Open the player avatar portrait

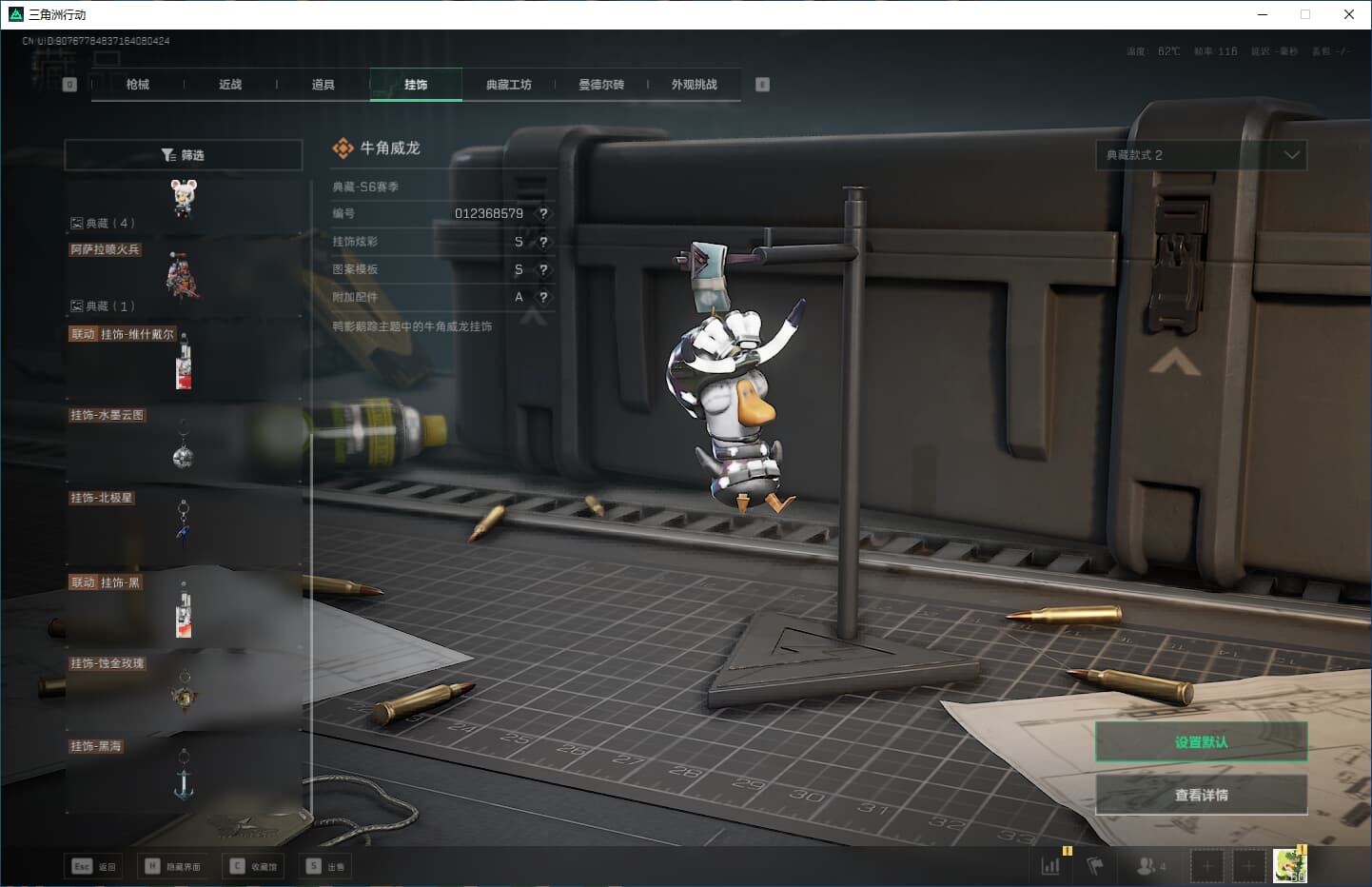click(x=1290, y=866)
